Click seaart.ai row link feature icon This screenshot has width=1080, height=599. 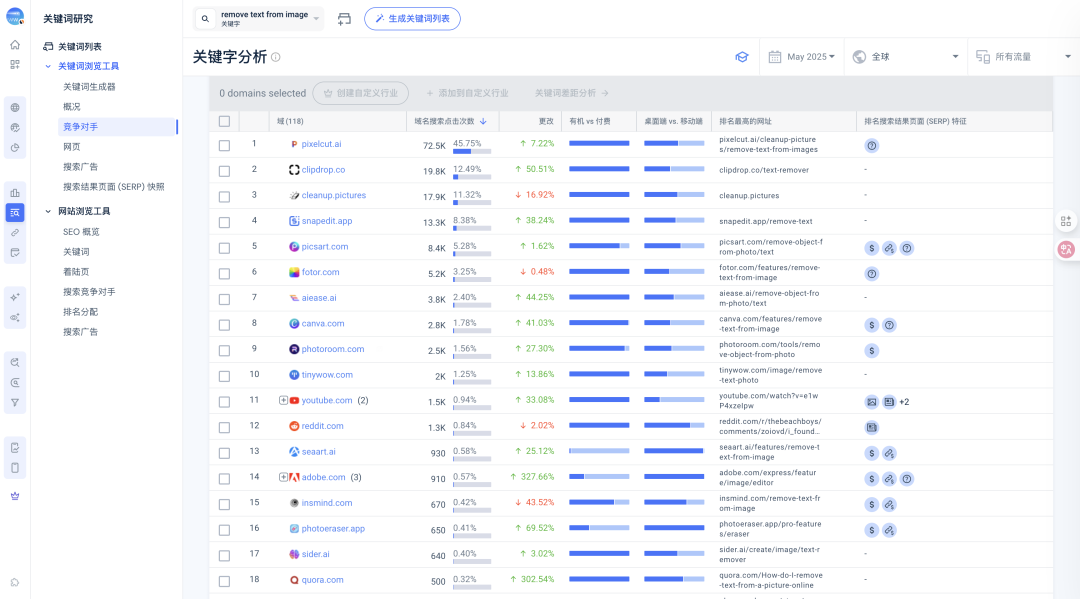click(889, 454)
